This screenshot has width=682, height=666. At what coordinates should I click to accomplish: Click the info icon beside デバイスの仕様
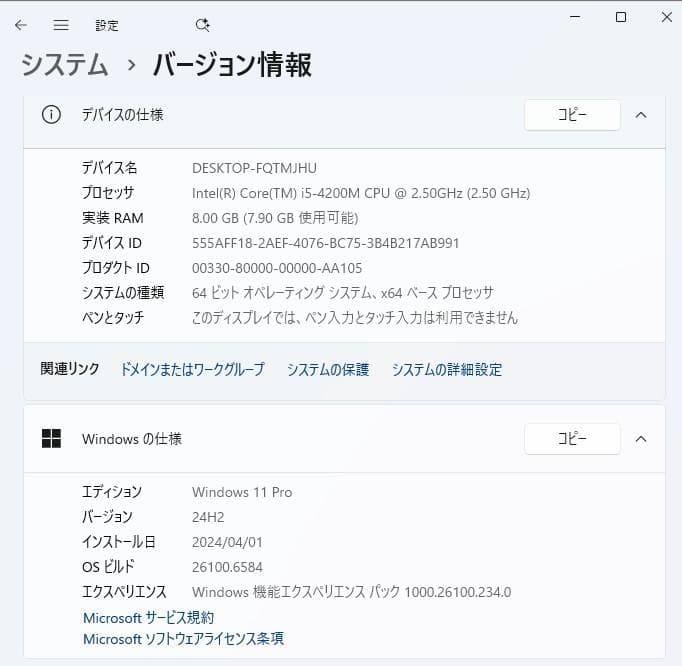pyautogui.click(x=51, y=115)
